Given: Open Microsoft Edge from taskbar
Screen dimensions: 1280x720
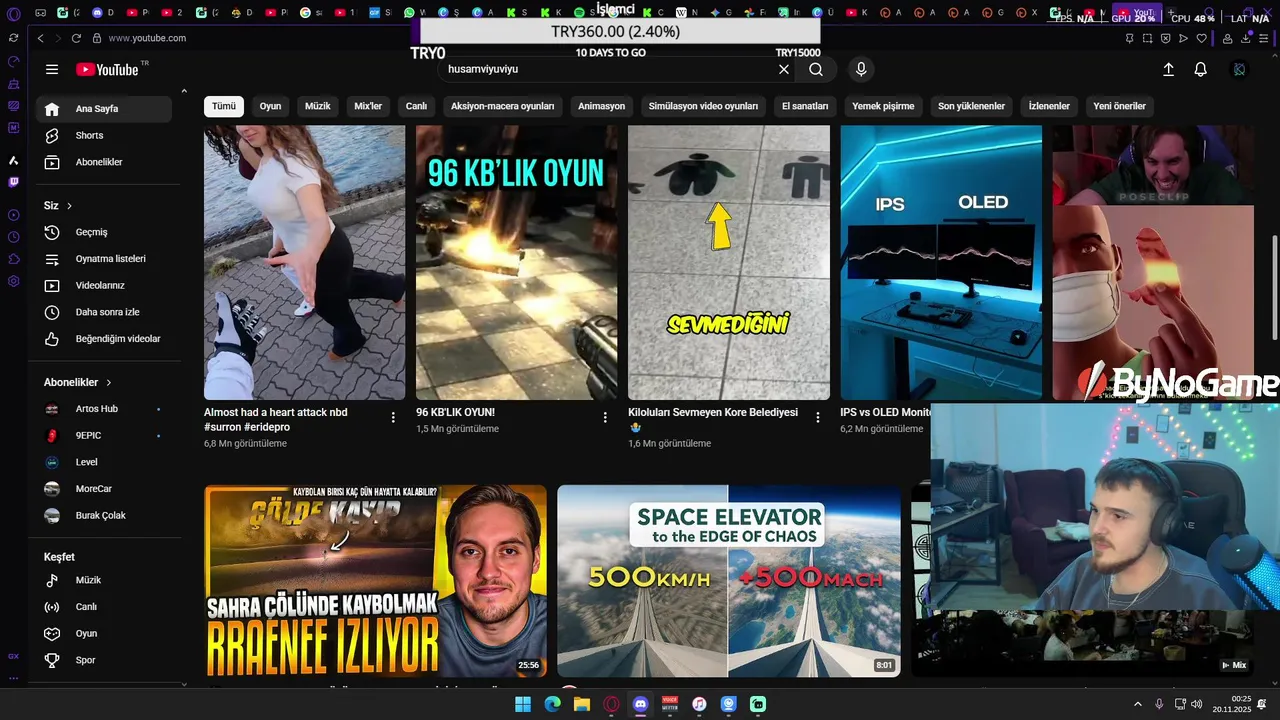Looking at the screenshot, I should (552, 704).
